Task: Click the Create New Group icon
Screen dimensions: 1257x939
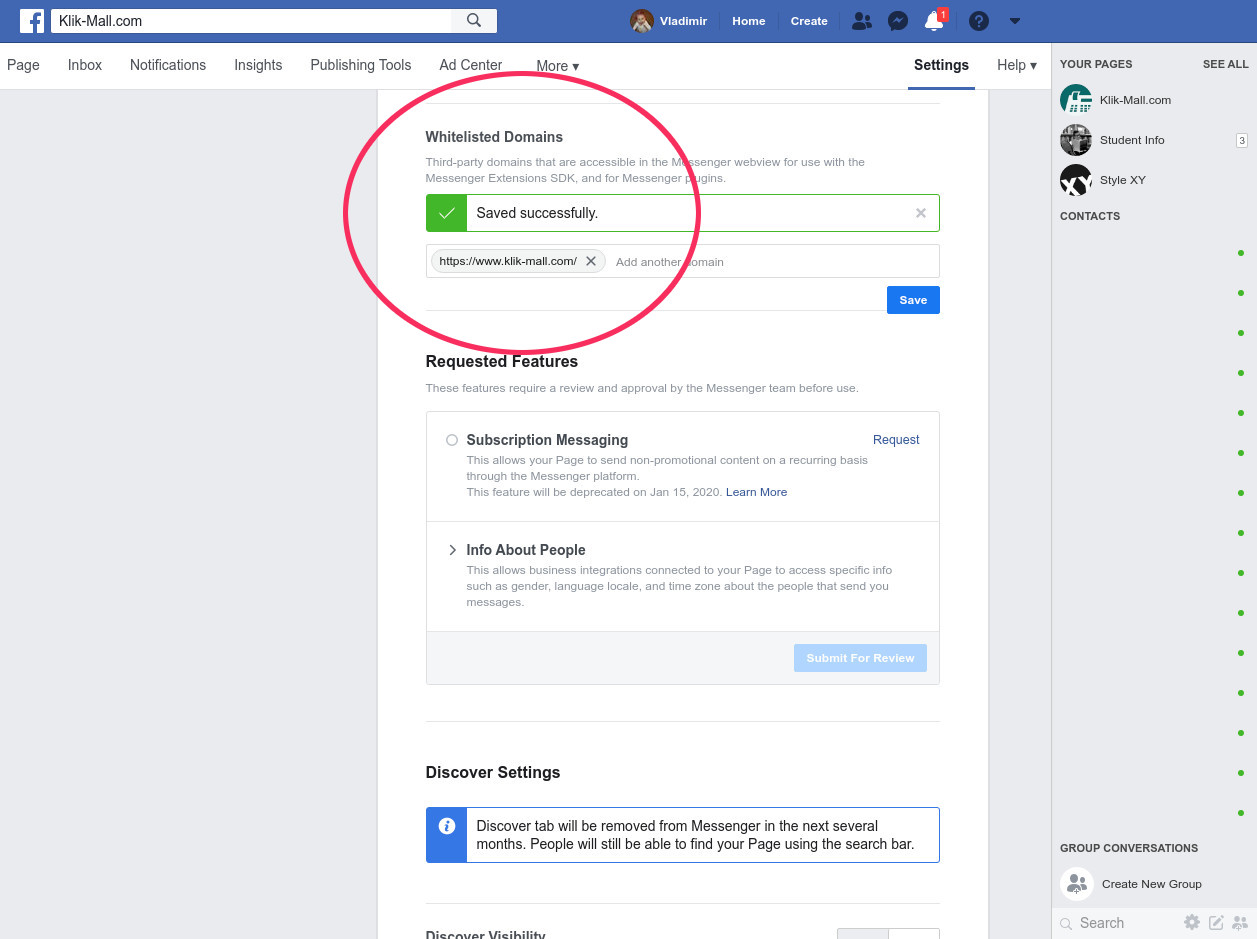Action: (1077, 884)
